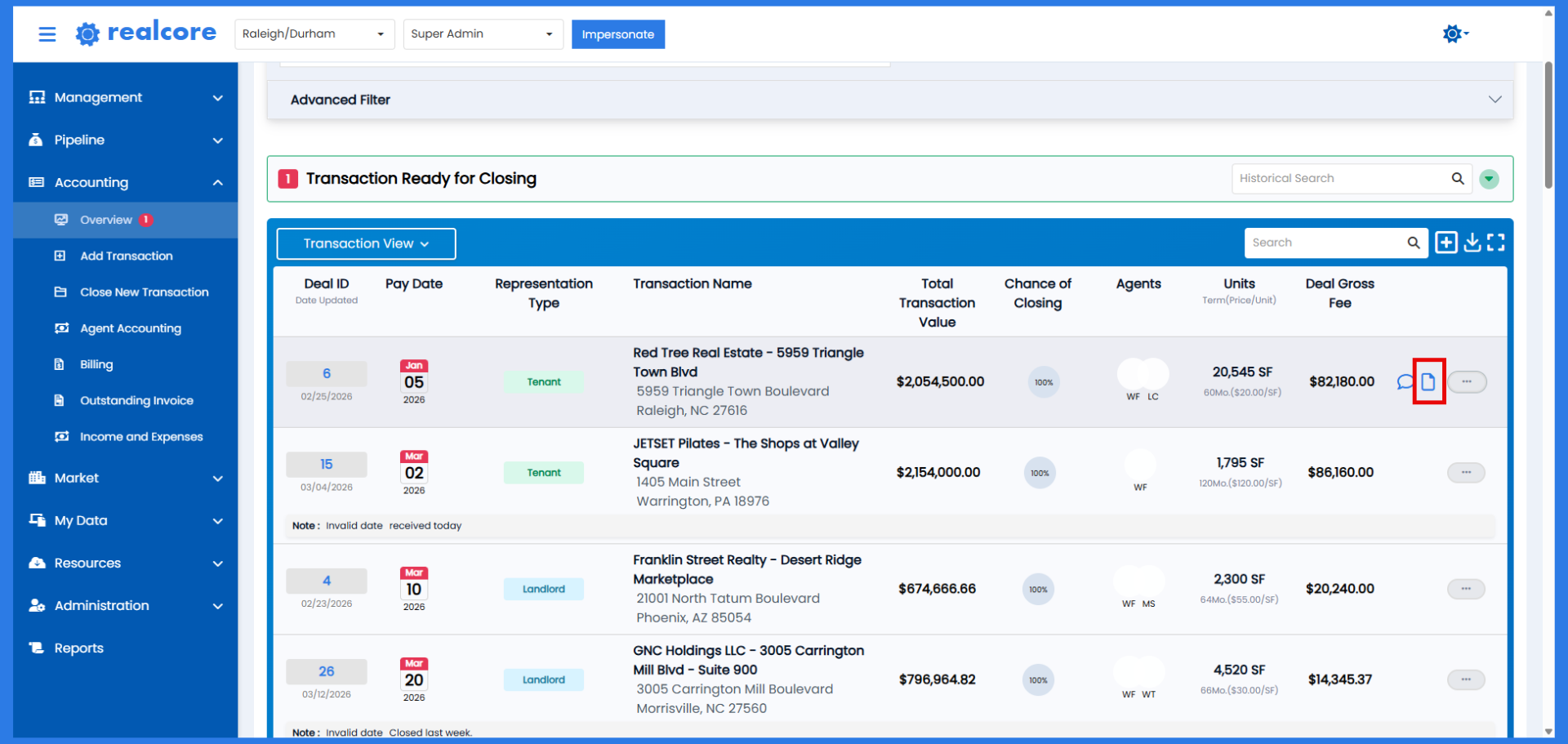This screenshot has height=744, width=1568.
Task: Open more options for Red Tree Real Estate
Action: (1467, 381)
